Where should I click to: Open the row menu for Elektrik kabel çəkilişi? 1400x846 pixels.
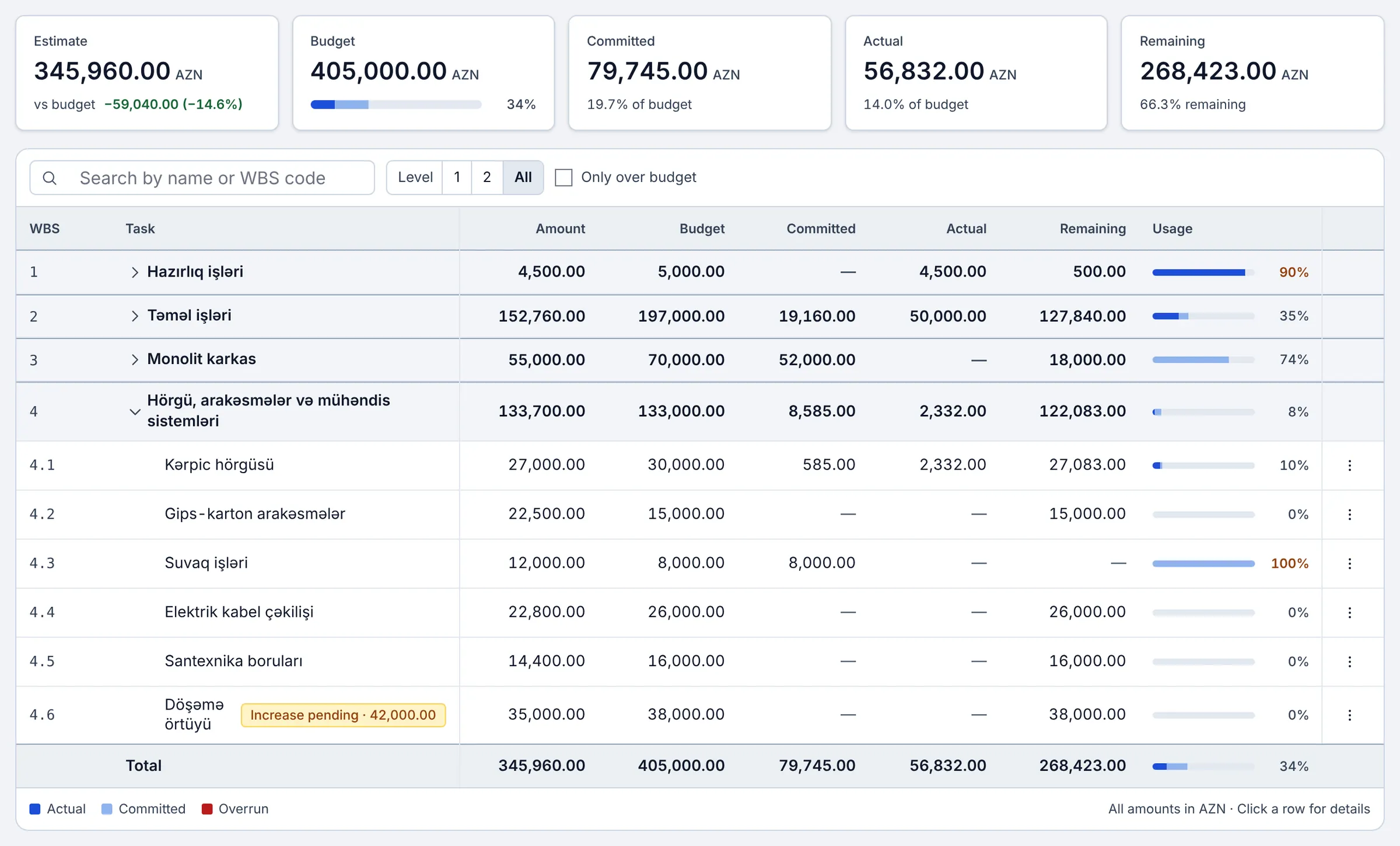(1350, 612)
